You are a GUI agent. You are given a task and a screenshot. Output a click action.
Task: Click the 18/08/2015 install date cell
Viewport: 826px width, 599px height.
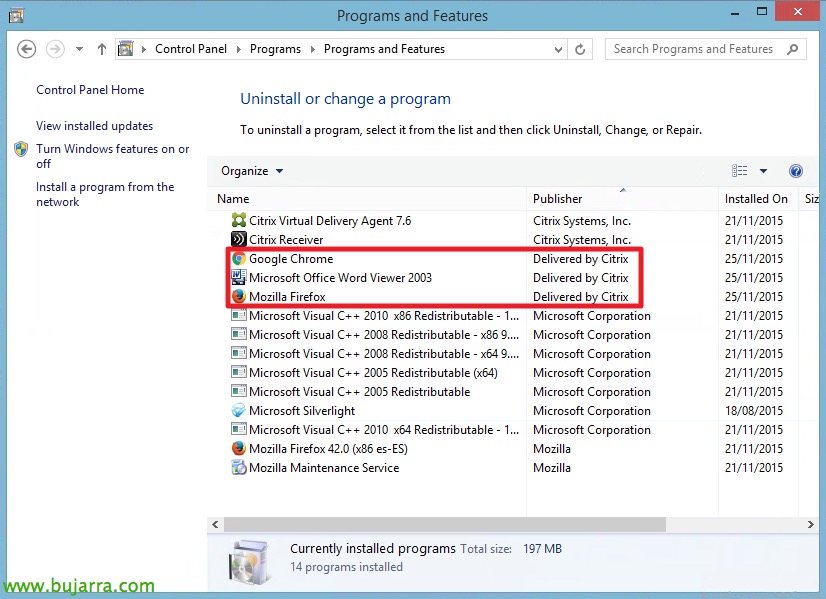[754, 410]
